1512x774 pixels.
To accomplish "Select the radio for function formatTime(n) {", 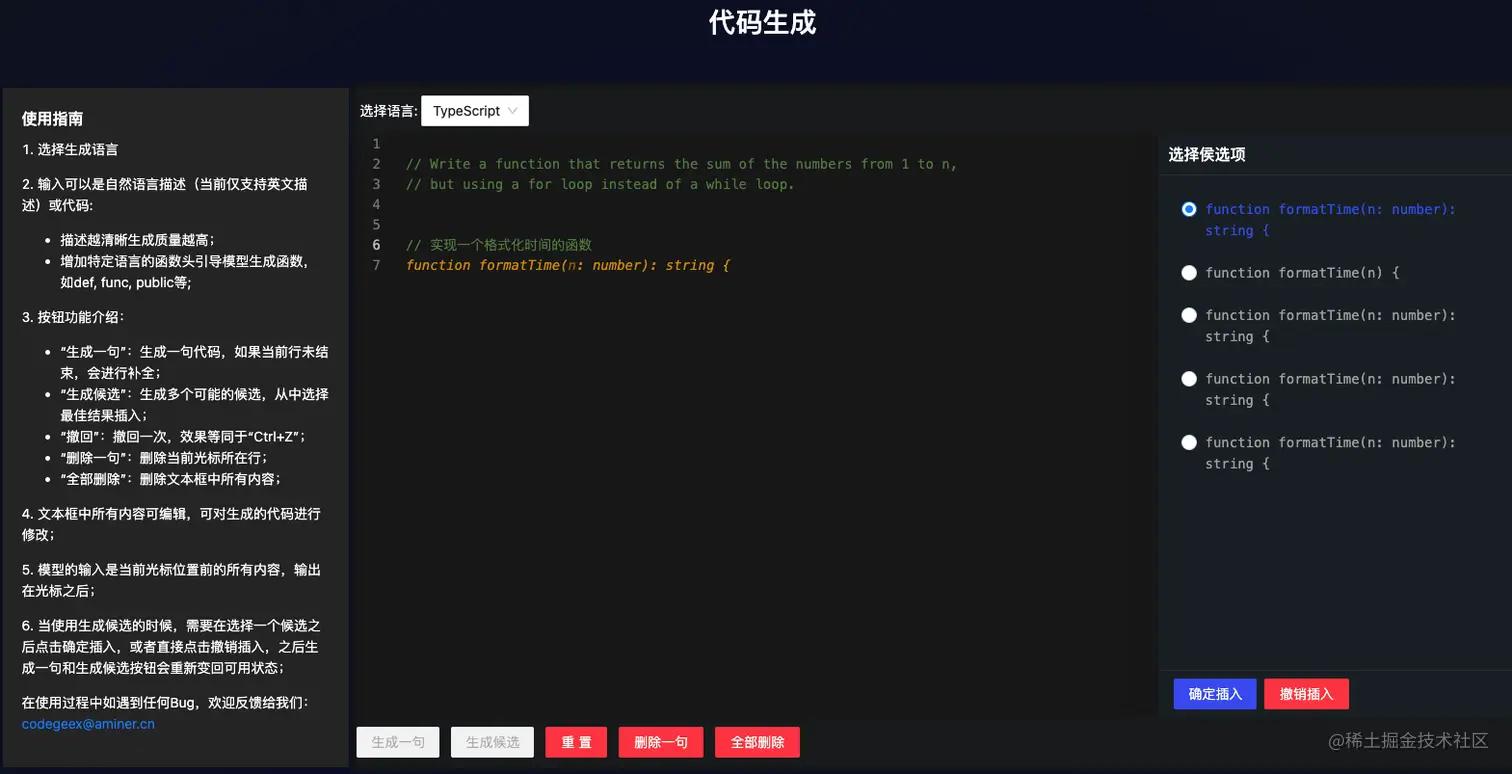I will pyautogui.click(x=1189, y=272).
